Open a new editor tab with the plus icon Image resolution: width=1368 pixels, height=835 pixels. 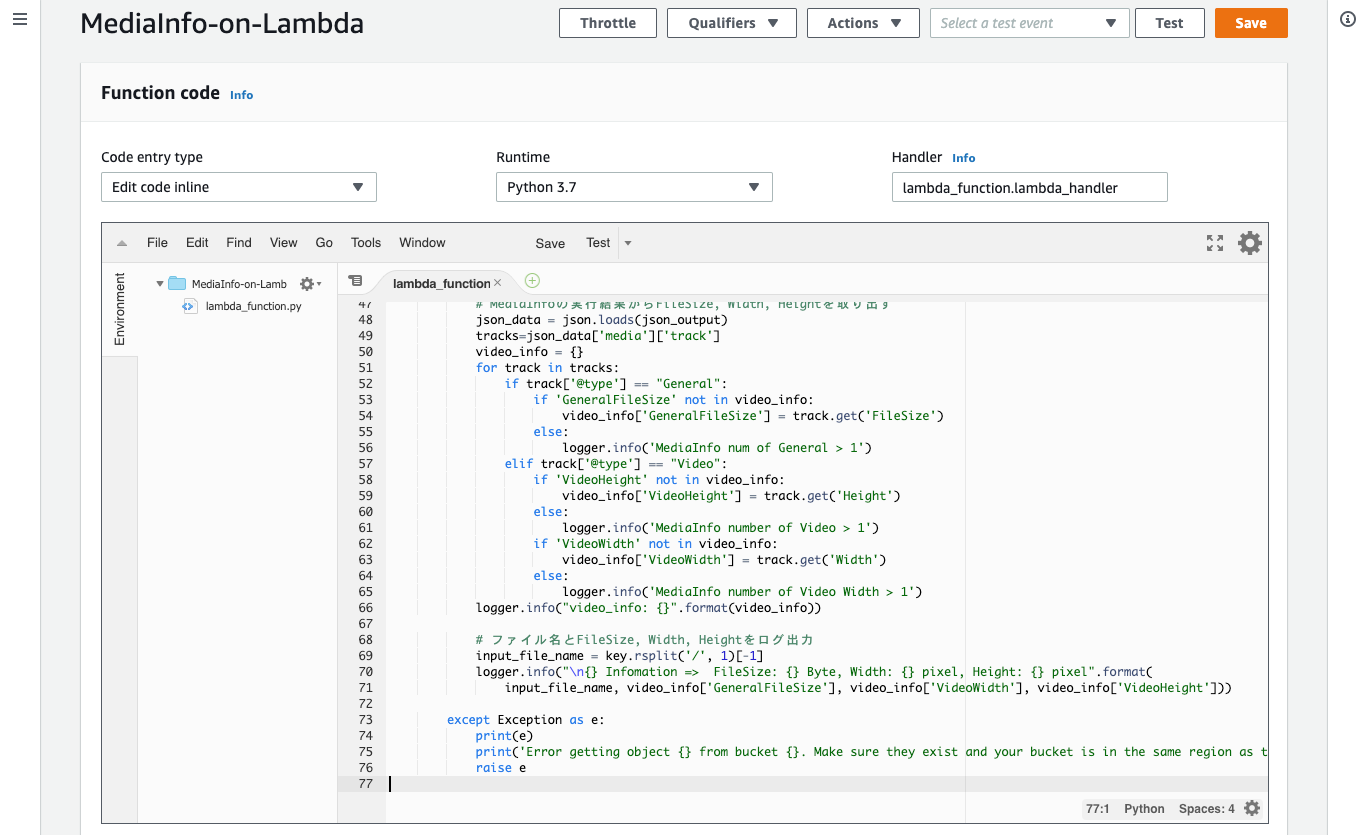point(531,281)
